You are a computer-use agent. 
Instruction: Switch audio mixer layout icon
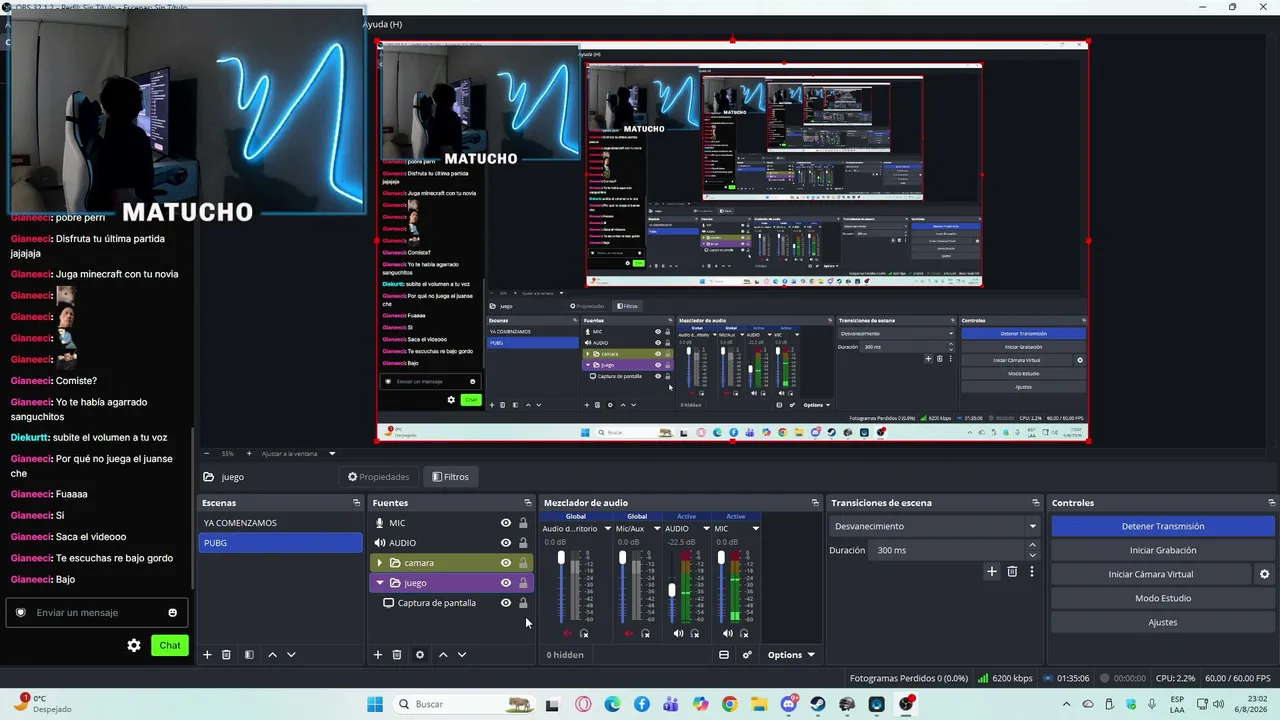[x=724, y=655]
